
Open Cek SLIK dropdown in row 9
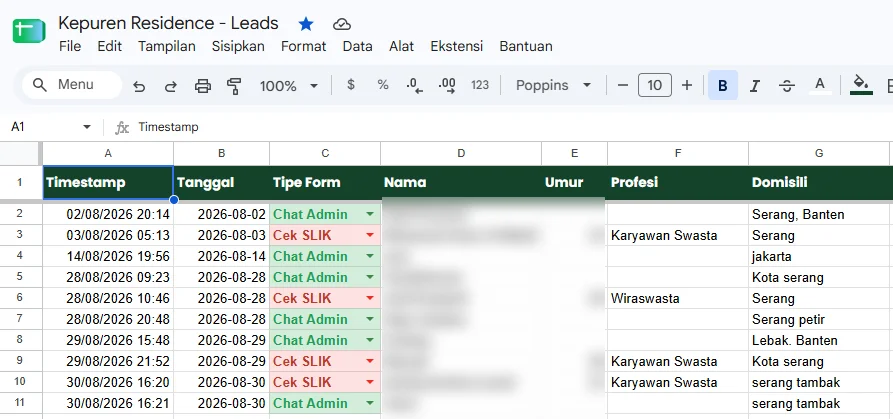point(370,362)
